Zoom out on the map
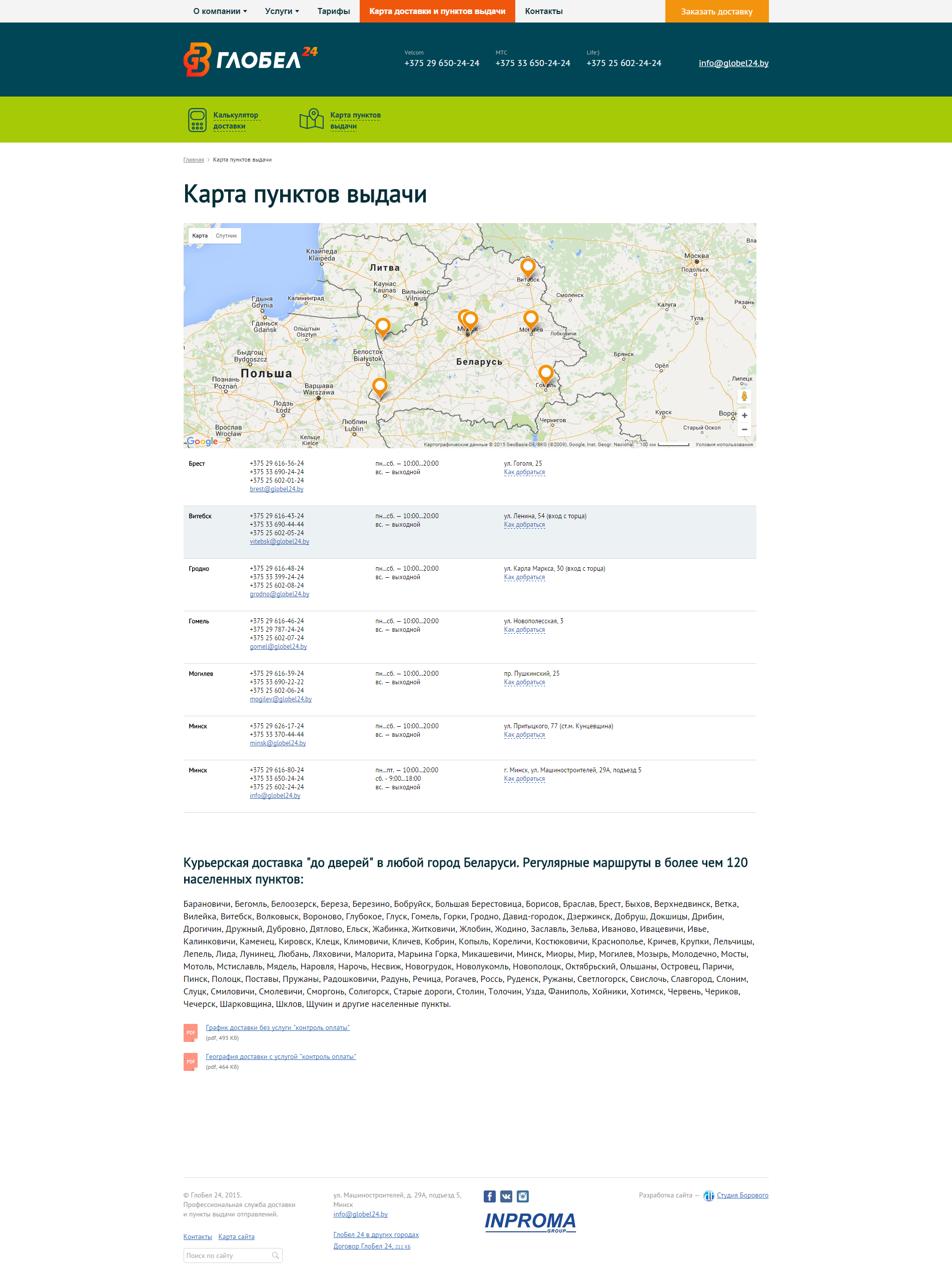 [x=744, y=429]
